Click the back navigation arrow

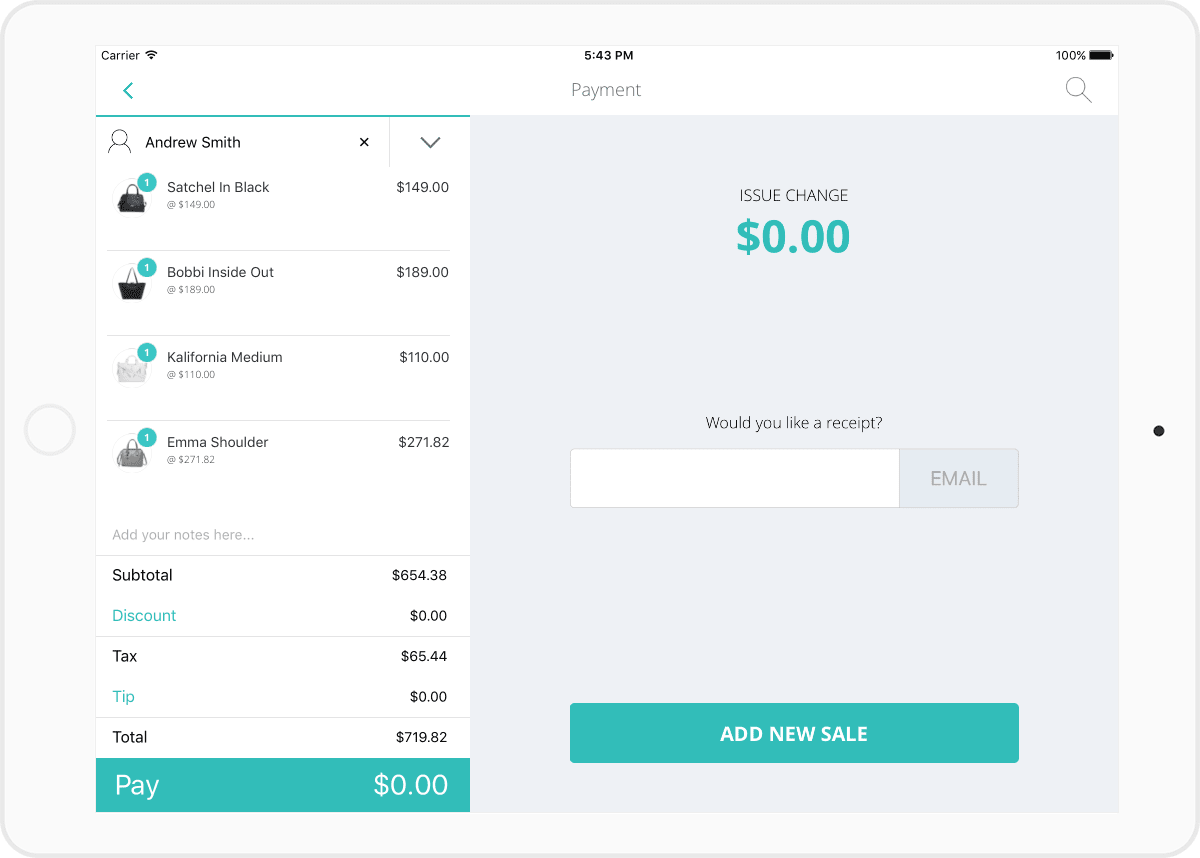tap(128, 90)
